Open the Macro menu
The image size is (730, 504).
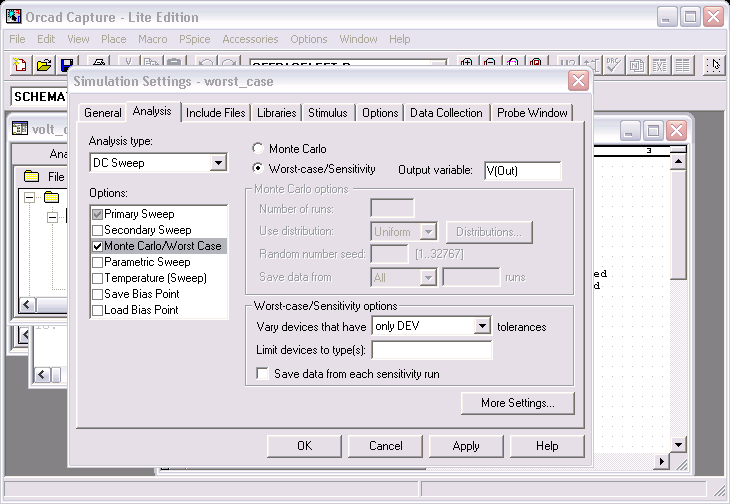click(x=153, y=39)
